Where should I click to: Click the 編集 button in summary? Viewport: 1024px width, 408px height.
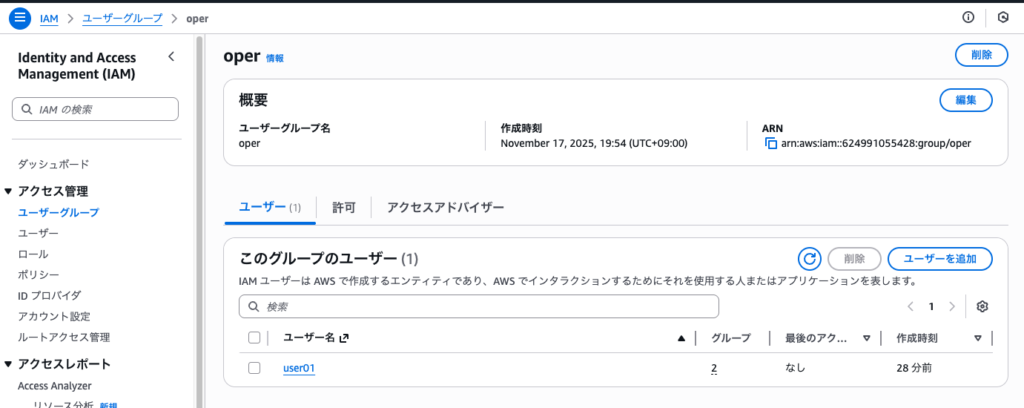[965, 100]
